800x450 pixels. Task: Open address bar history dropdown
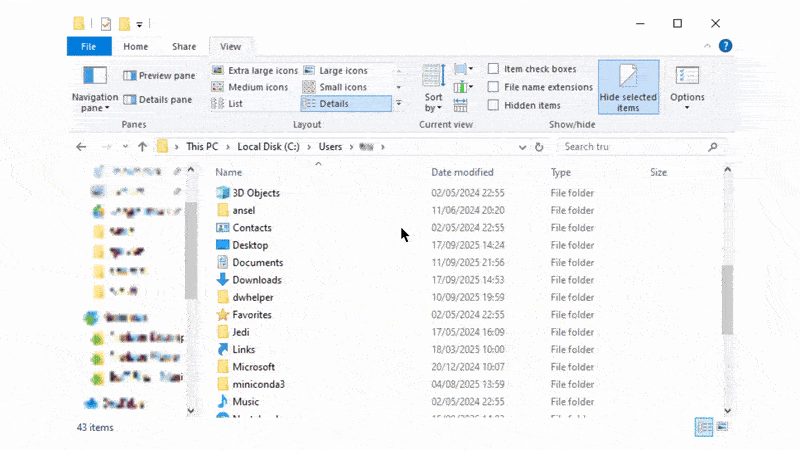(x=522, y=147)
